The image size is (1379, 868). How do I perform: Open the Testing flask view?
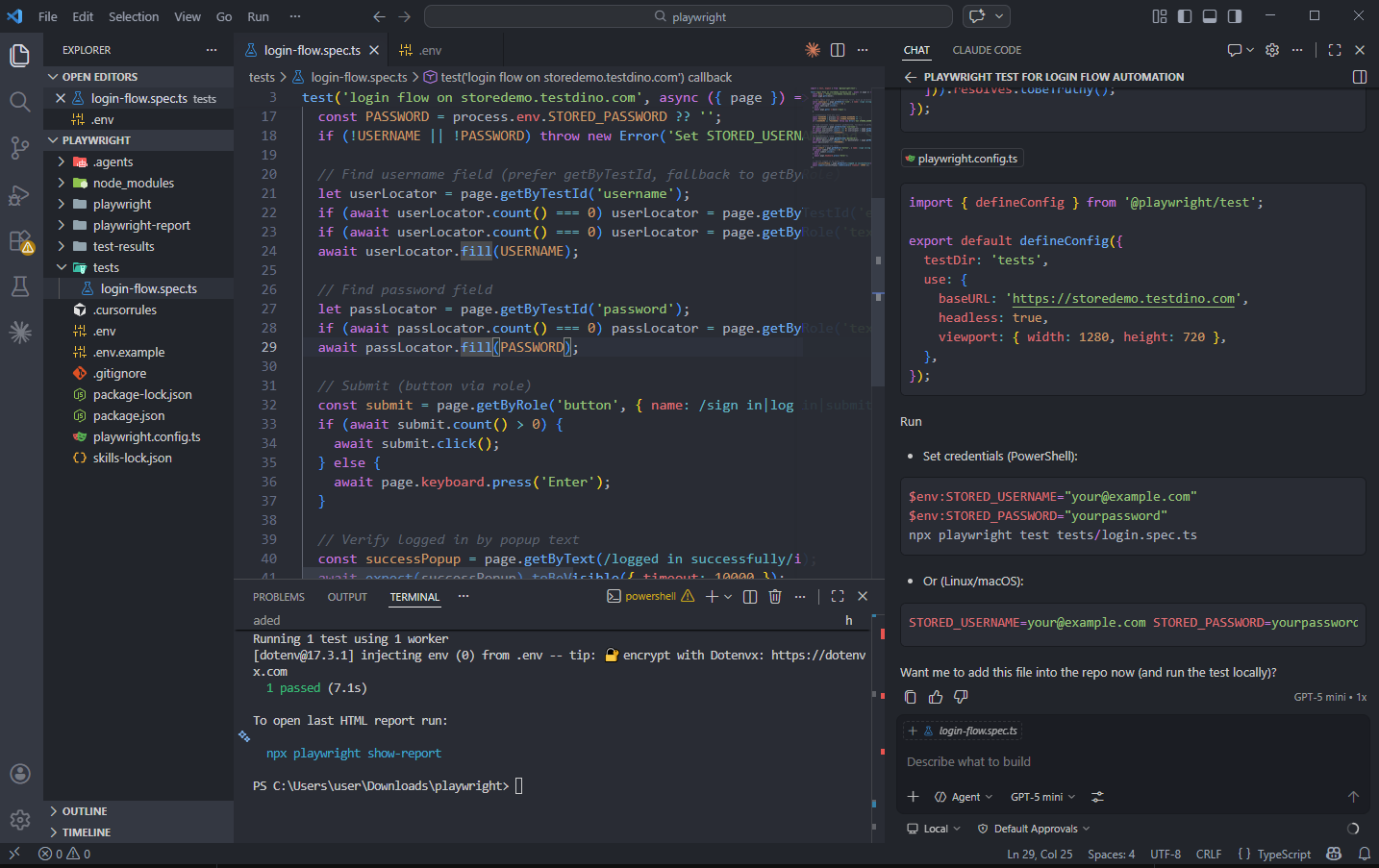(19, 286)
